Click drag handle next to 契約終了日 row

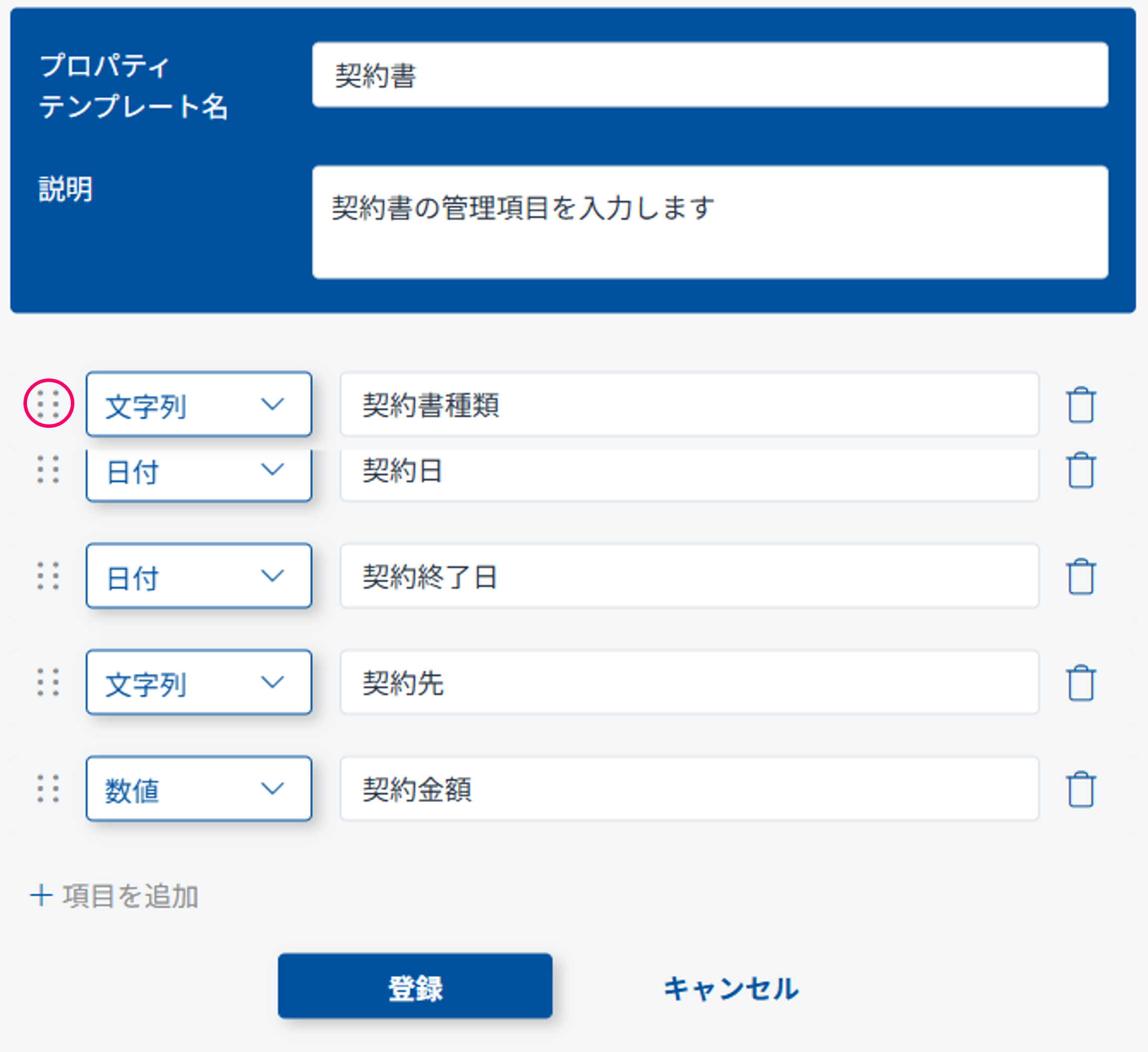[48, 576]
